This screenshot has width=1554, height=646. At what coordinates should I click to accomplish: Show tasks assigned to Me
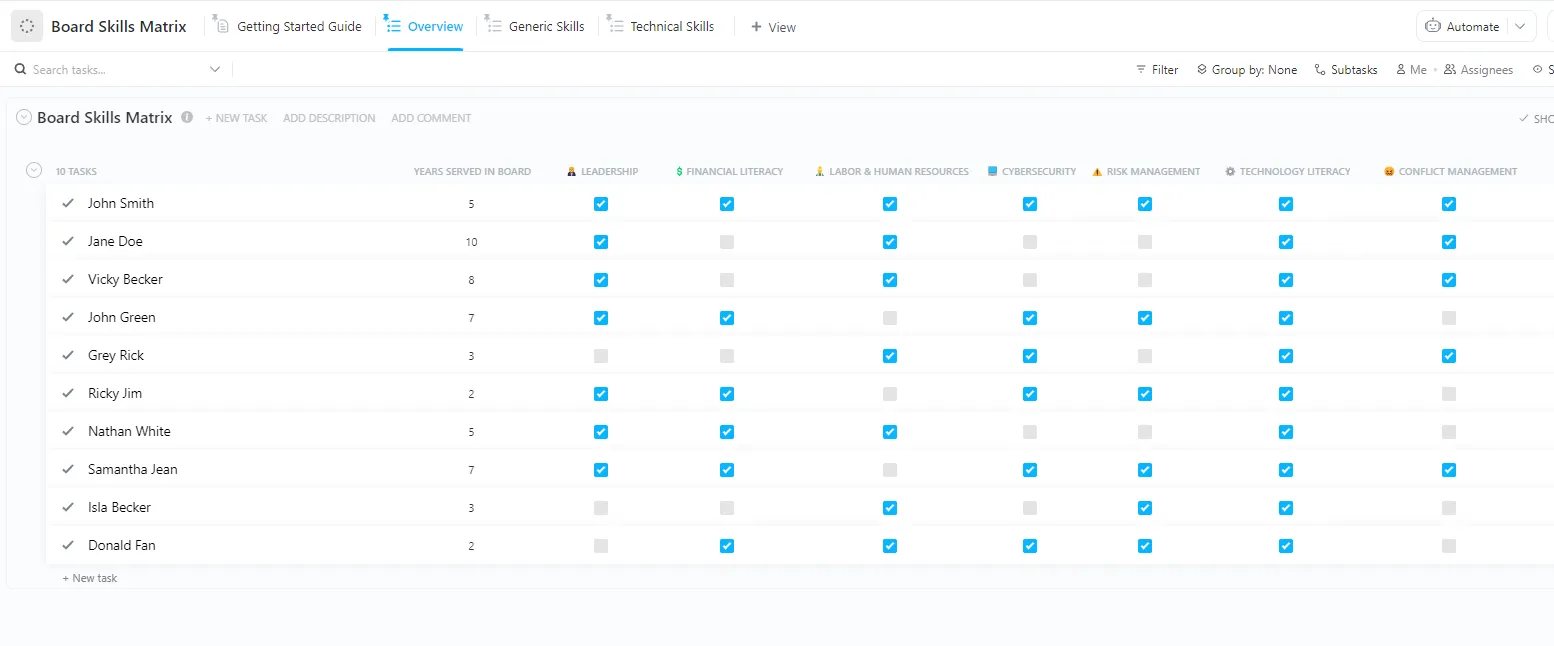click(1411, 70)
